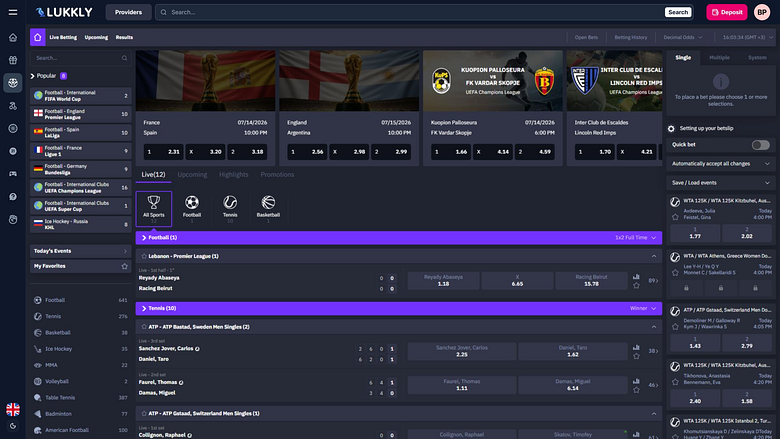Open Decimal Odds dropdown

click(683, 37)
